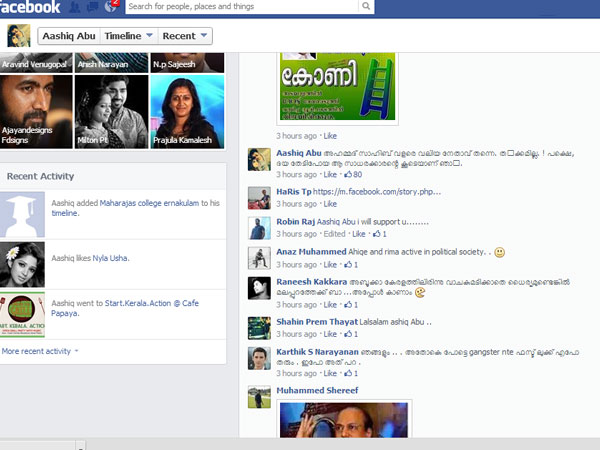Open the notifications globe icon
Image resolution: width=600 pixels, height=450 pixels.
point(112,7)
